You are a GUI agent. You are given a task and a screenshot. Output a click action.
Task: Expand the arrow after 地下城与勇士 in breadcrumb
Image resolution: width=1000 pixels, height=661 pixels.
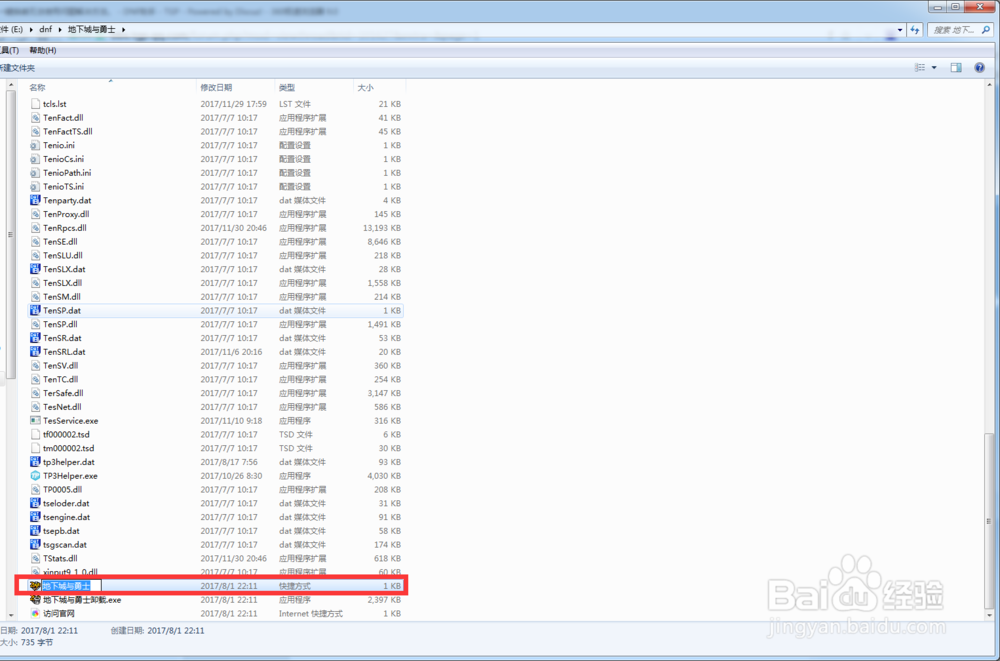123,29
